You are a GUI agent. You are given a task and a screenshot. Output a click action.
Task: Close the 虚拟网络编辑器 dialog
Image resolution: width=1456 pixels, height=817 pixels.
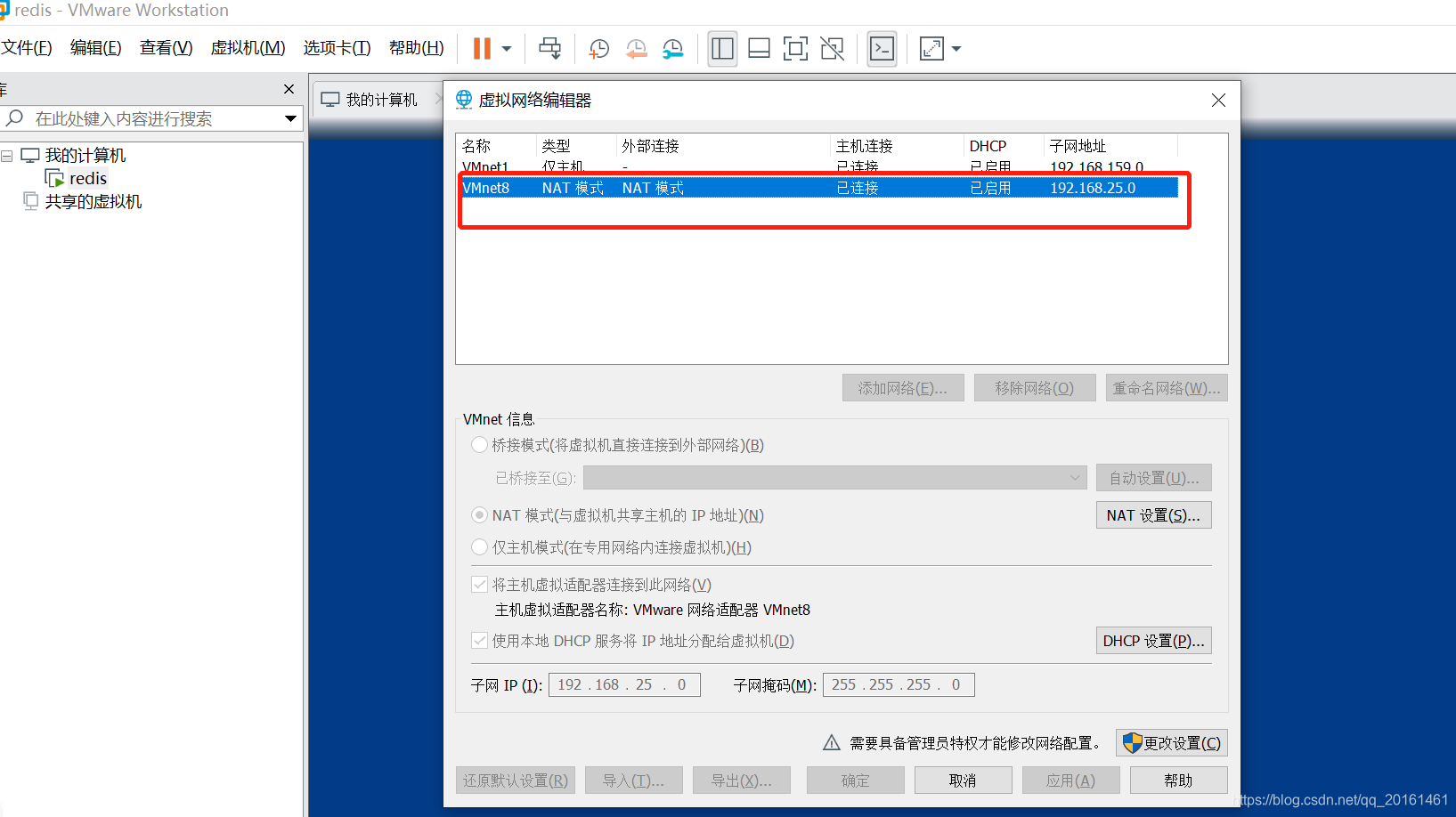tap(1218, 101)
